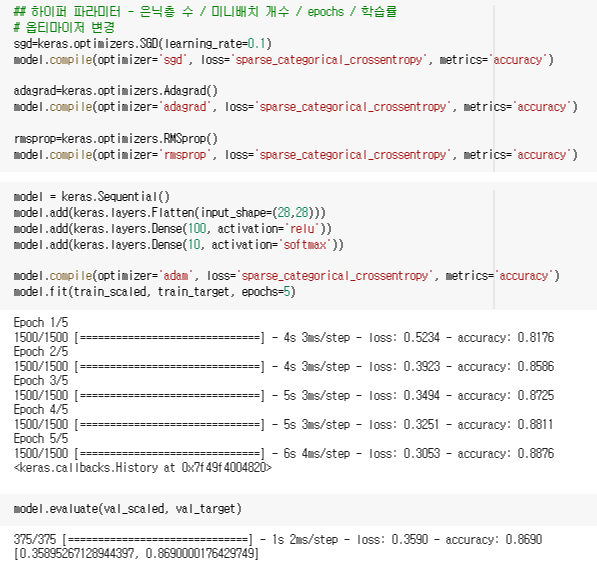This screenshot has height=566, width=597.
Task: Click the model = keras.Sequential() line
Action: (x=92, y=196)
